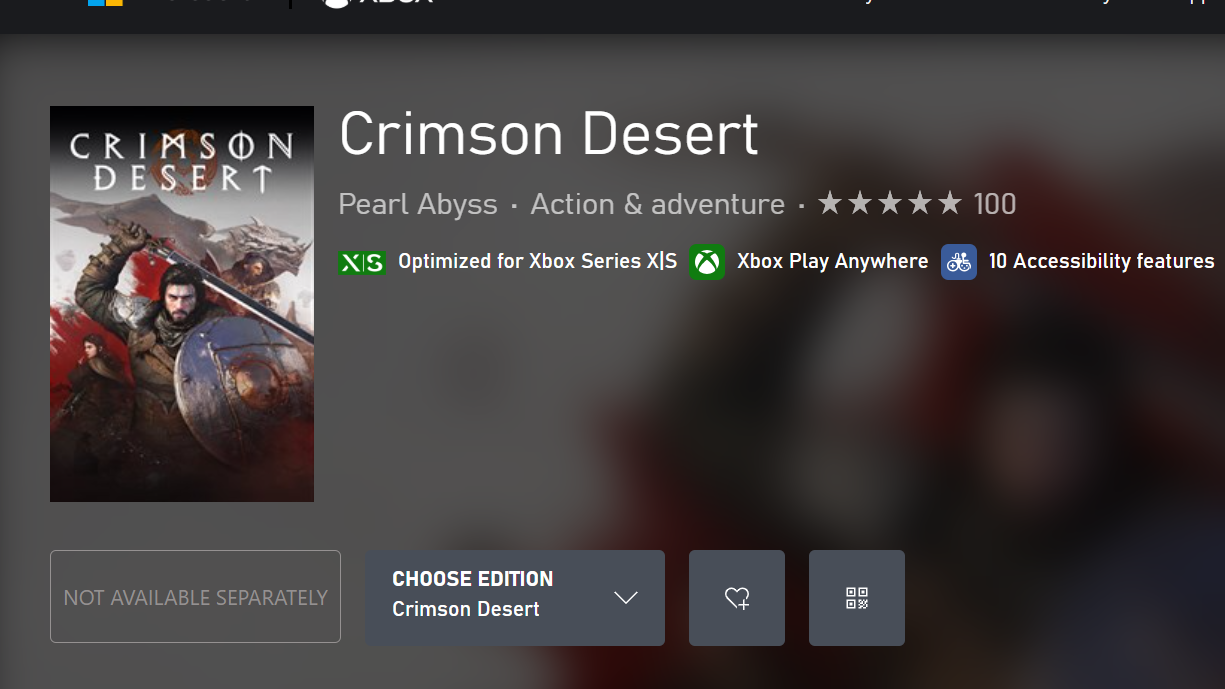Click the Microsoft logo in the header
Screen dimensions: 1225x689
(x=105, y=2)
